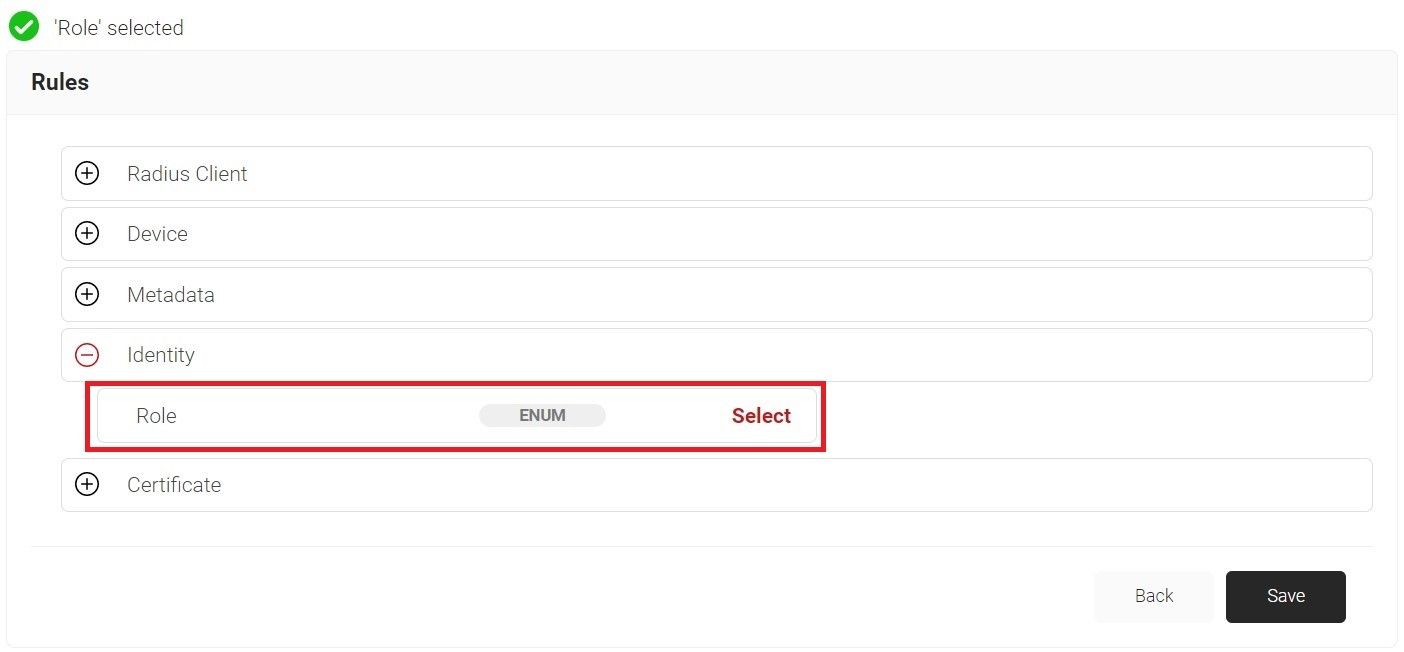Save the rule configuration
This screenshot has height=652, width=1404.
click(1285, 596)
